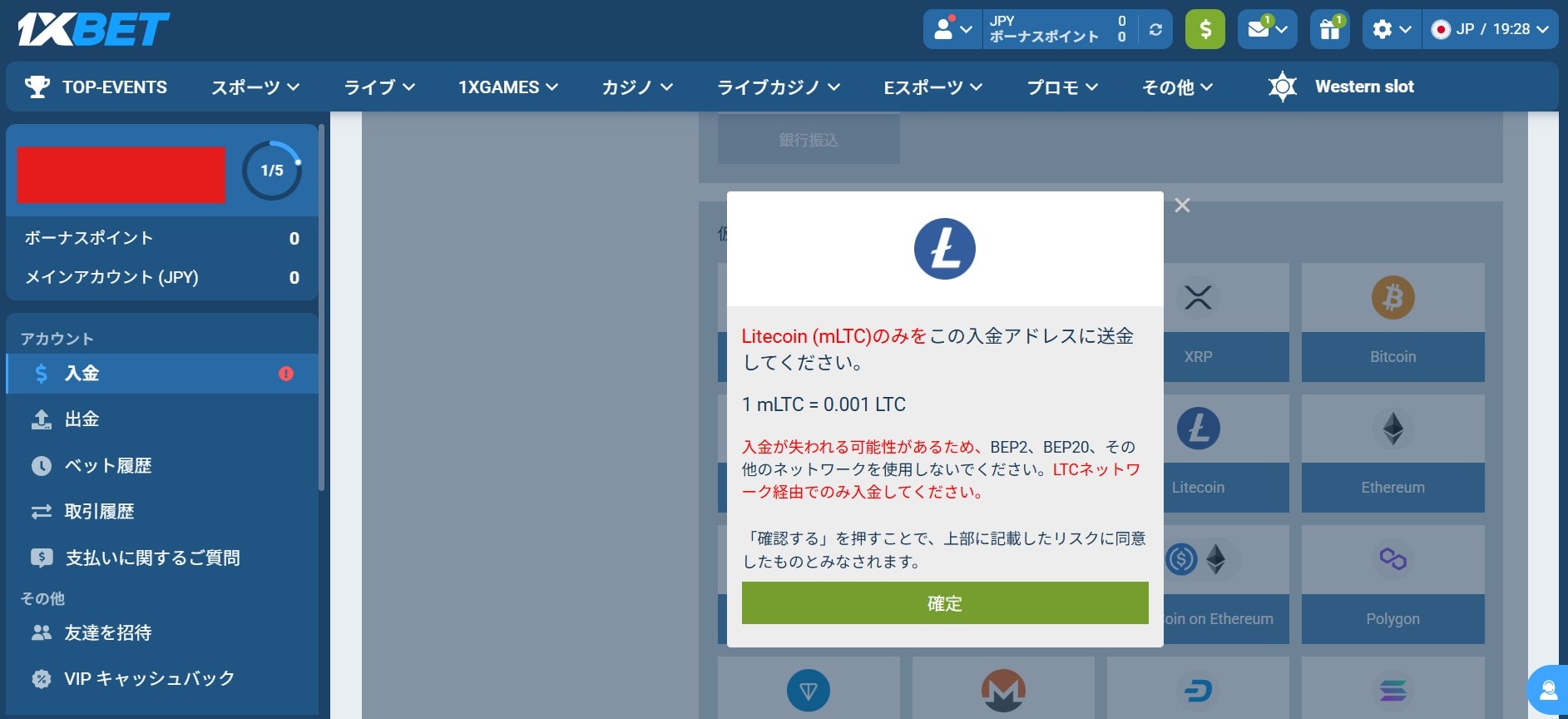Open the messages envelope dropdown
This screenshot has height=719, width=1568.
(1268, 30)
